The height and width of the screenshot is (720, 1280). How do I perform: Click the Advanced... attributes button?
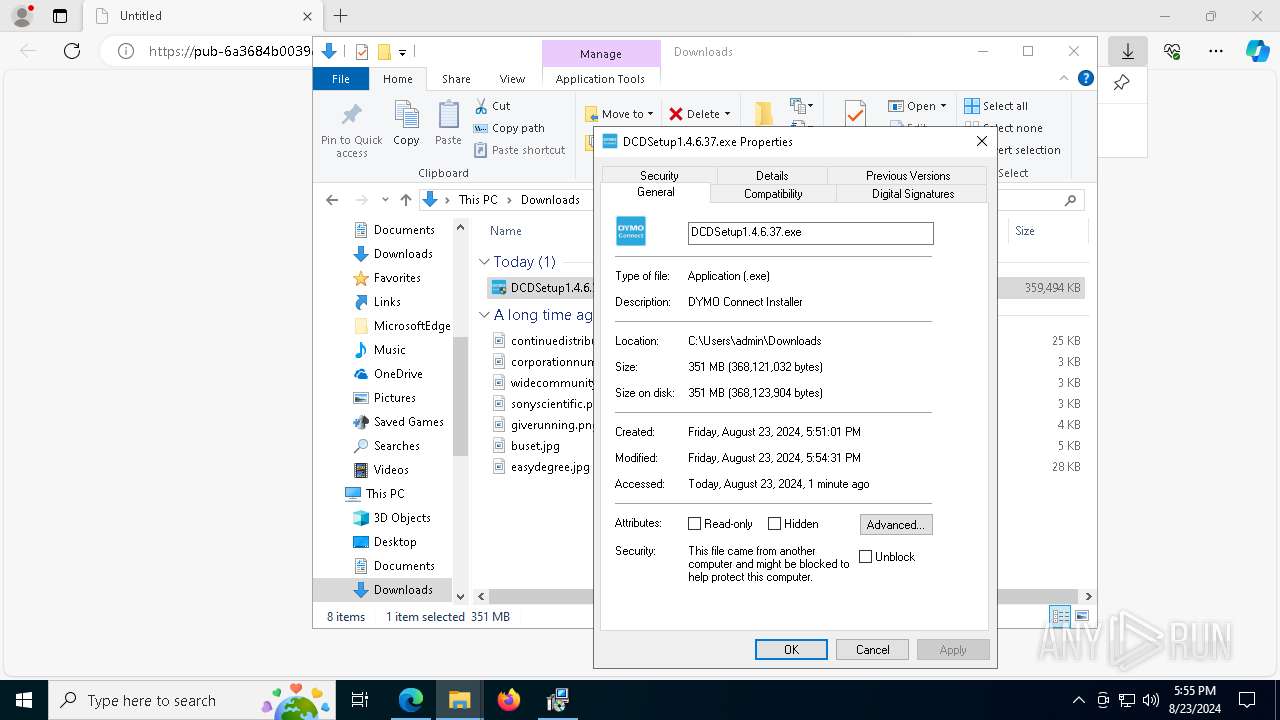(896, 524)
